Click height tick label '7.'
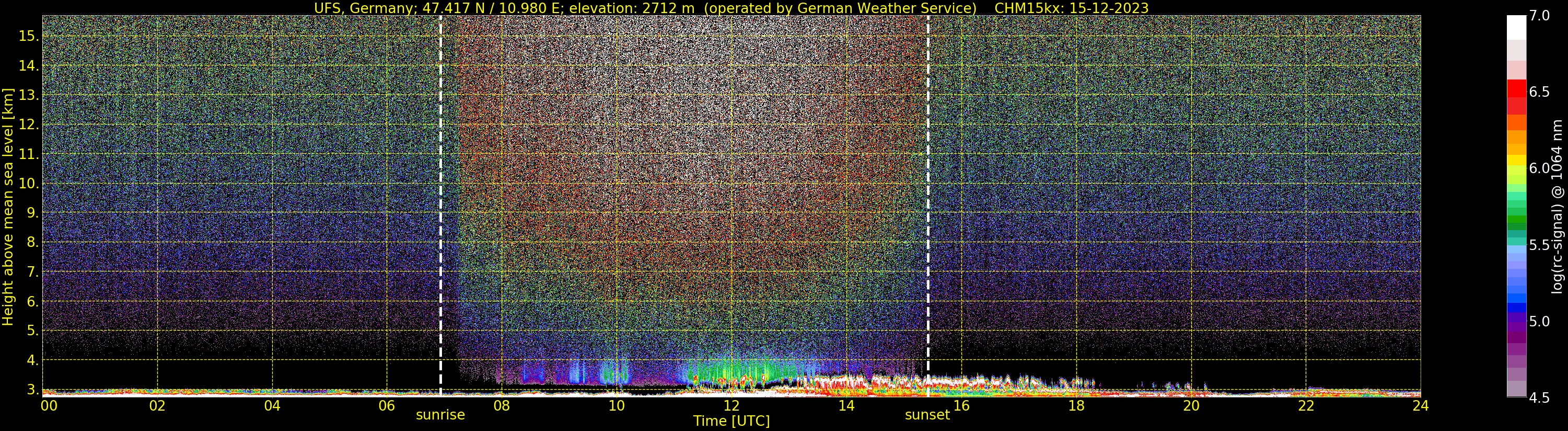This screenshot has width=1568, height=431. click(x=32, y=272)
